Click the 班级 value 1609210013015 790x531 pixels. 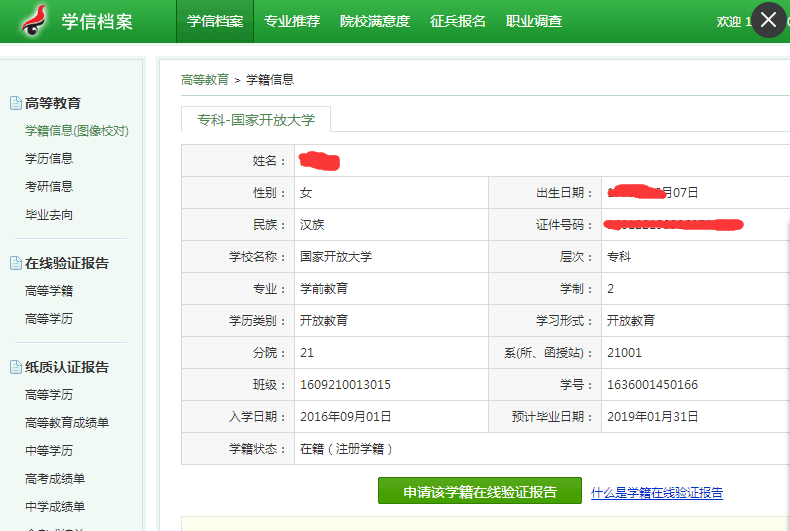coord(345,385)
